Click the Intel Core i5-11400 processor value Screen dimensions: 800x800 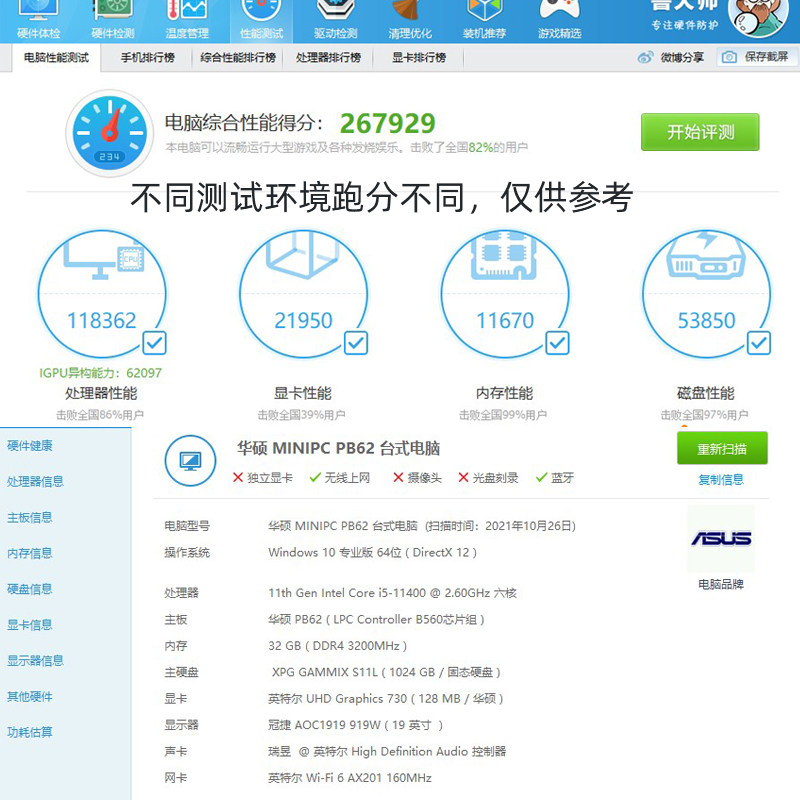(392, 593)
